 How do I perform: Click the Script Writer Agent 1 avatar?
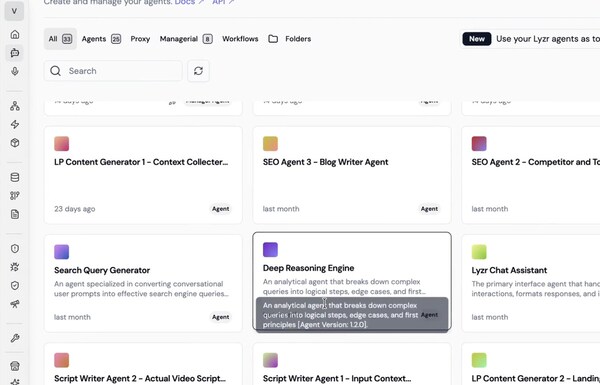click(270, 360)
